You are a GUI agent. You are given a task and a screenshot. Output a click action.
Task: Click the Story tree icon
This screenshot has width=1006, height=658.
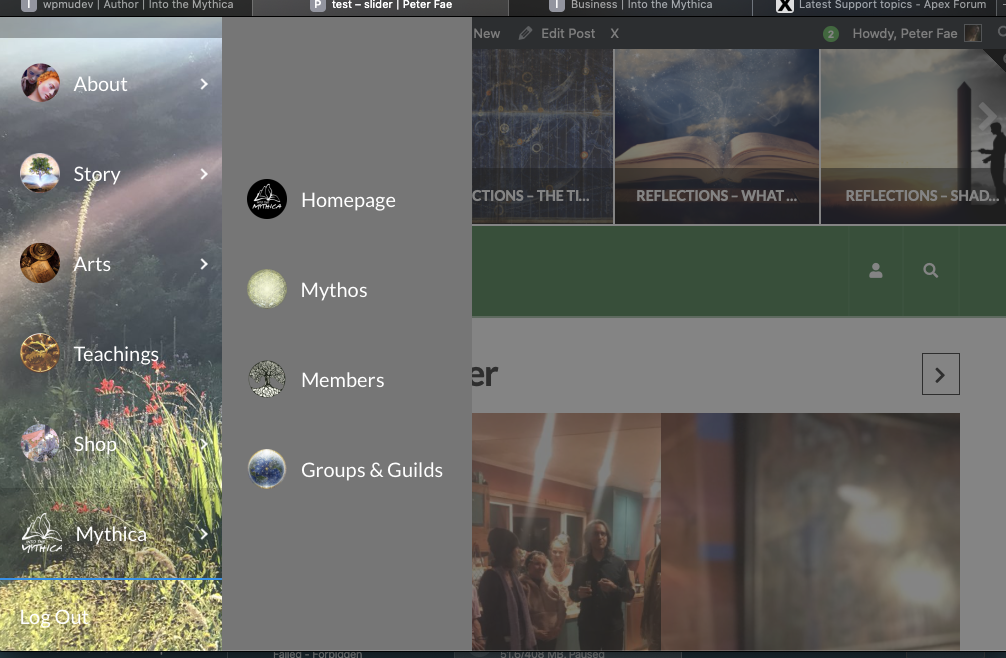[40, 173]
